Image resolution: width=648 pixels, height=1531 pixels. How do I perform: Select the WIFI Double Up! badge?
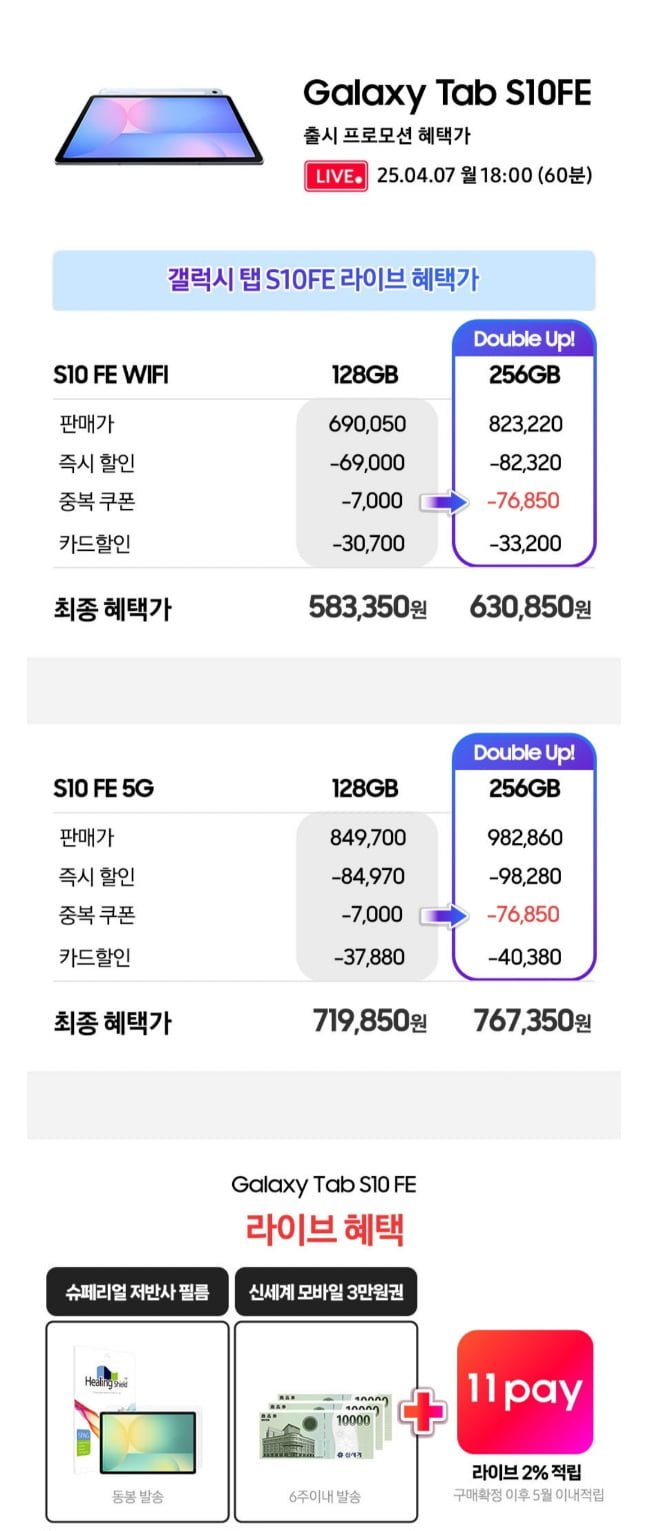[x=524, y=339]
